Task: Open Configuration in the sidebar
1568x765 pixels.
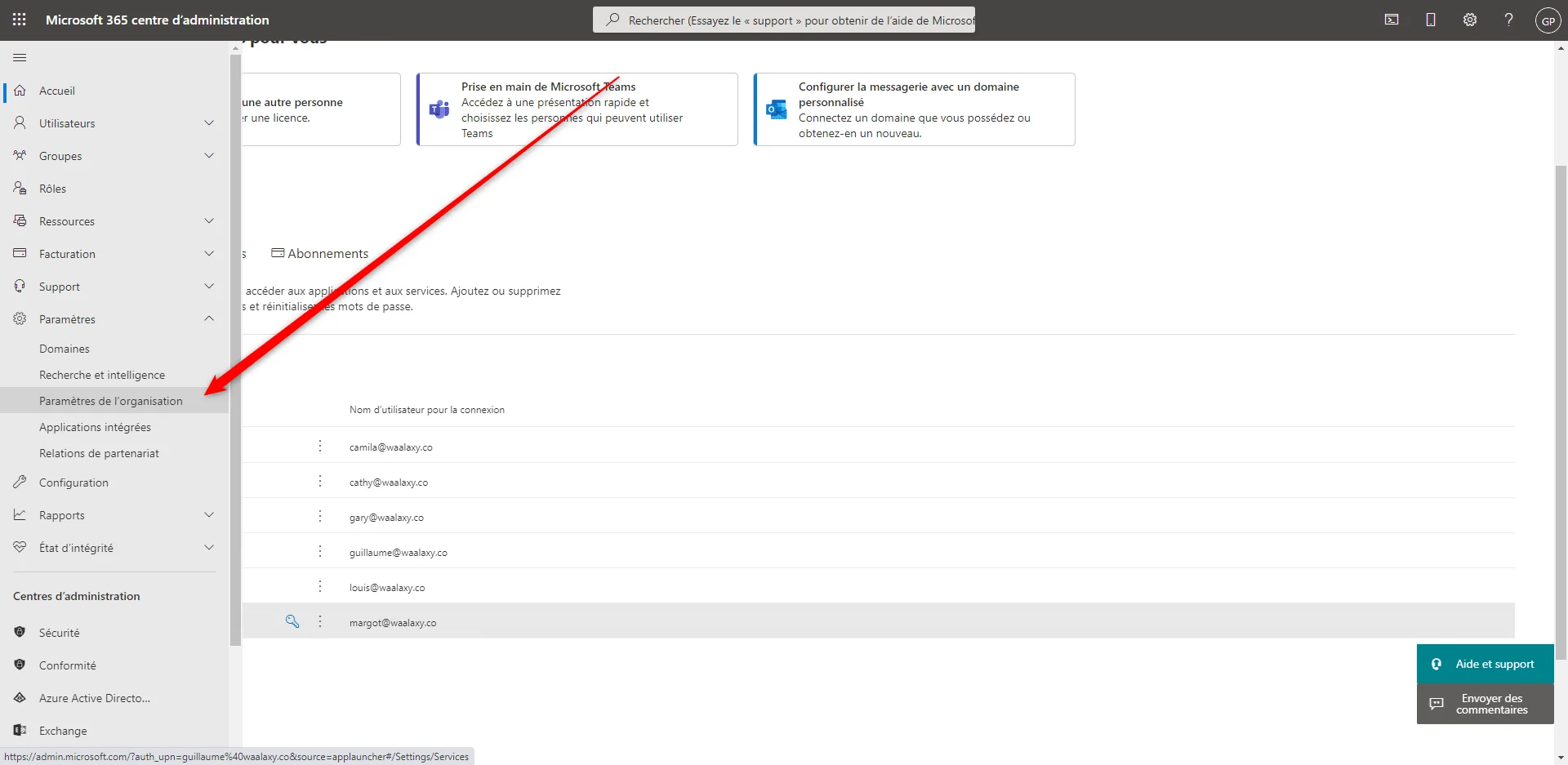Action: 73,483
